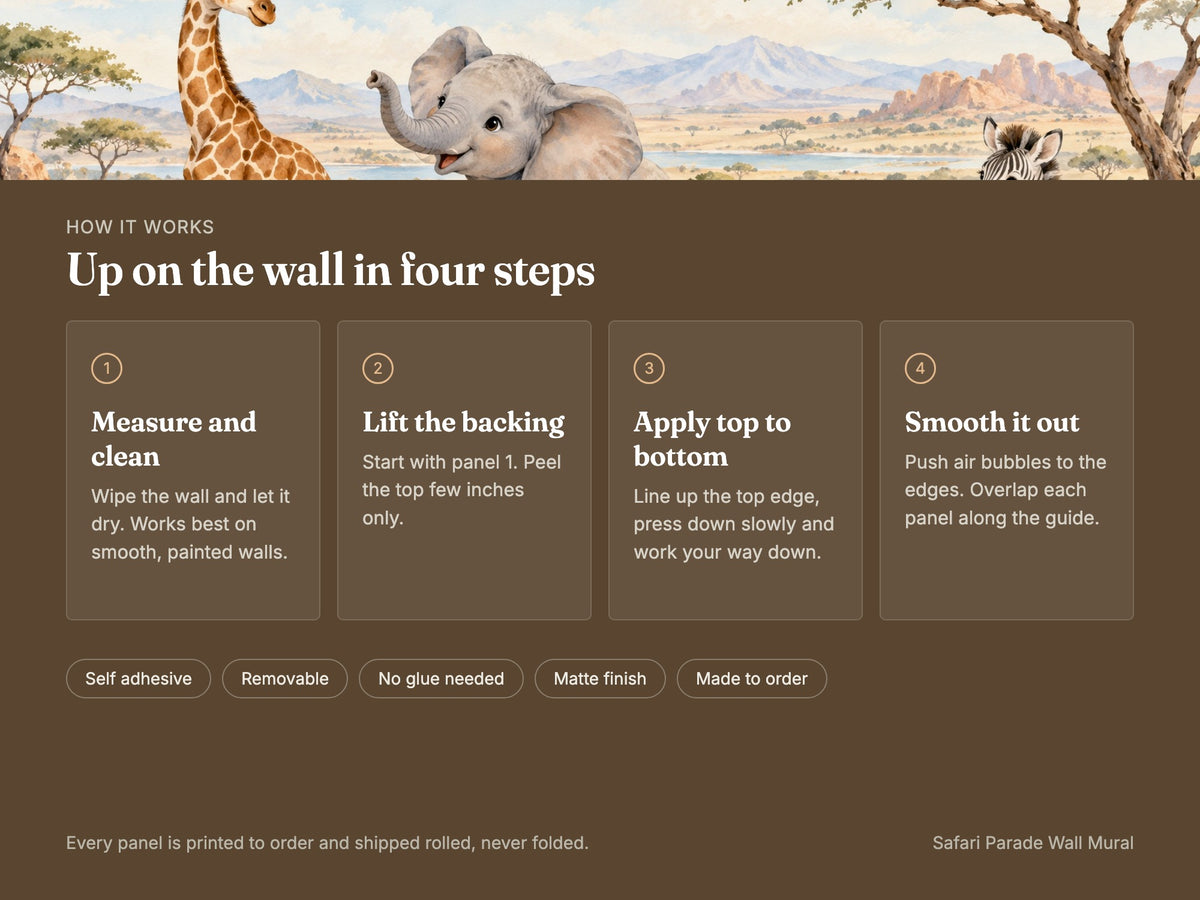Click the HOW IT WORKS label
The image size is (1200, 900).
tap(140, 227)
